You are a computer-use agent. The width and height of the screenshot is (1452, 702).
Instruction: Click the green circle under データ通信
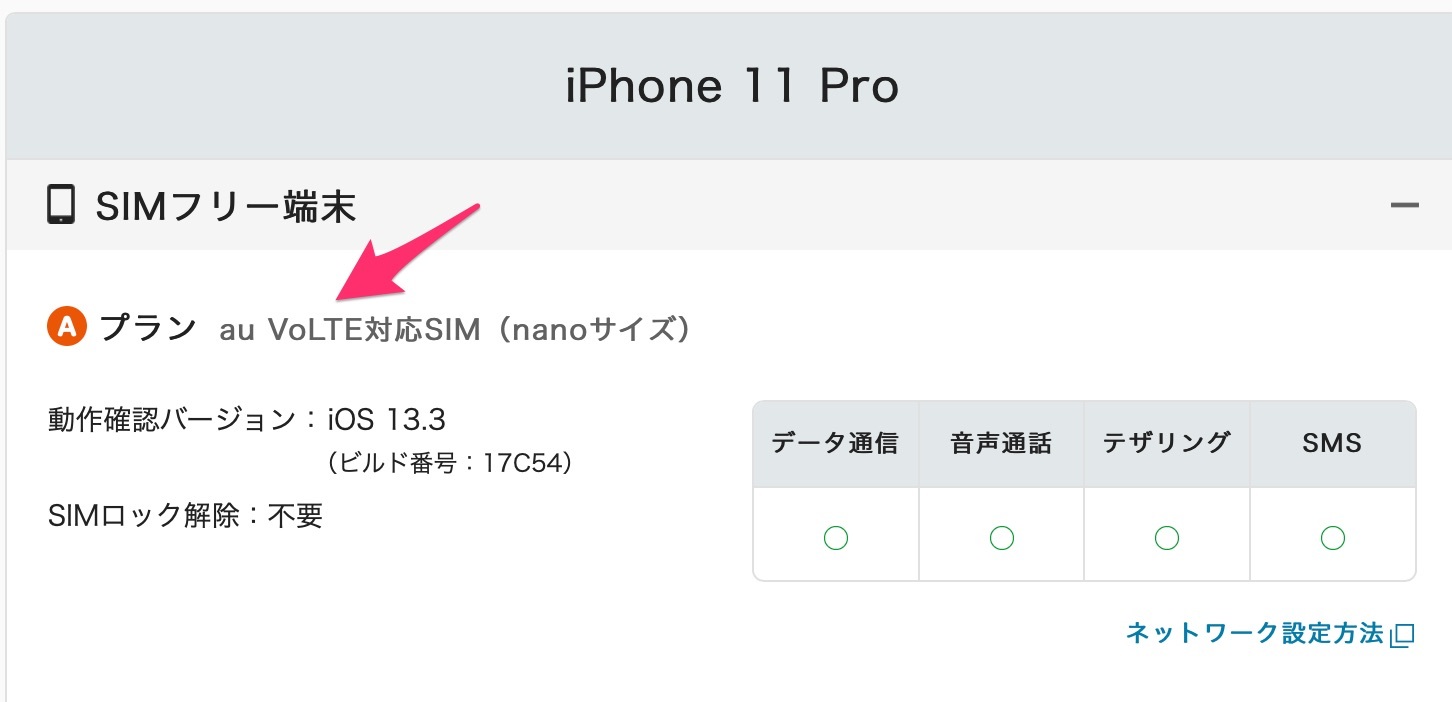point(835,539)
